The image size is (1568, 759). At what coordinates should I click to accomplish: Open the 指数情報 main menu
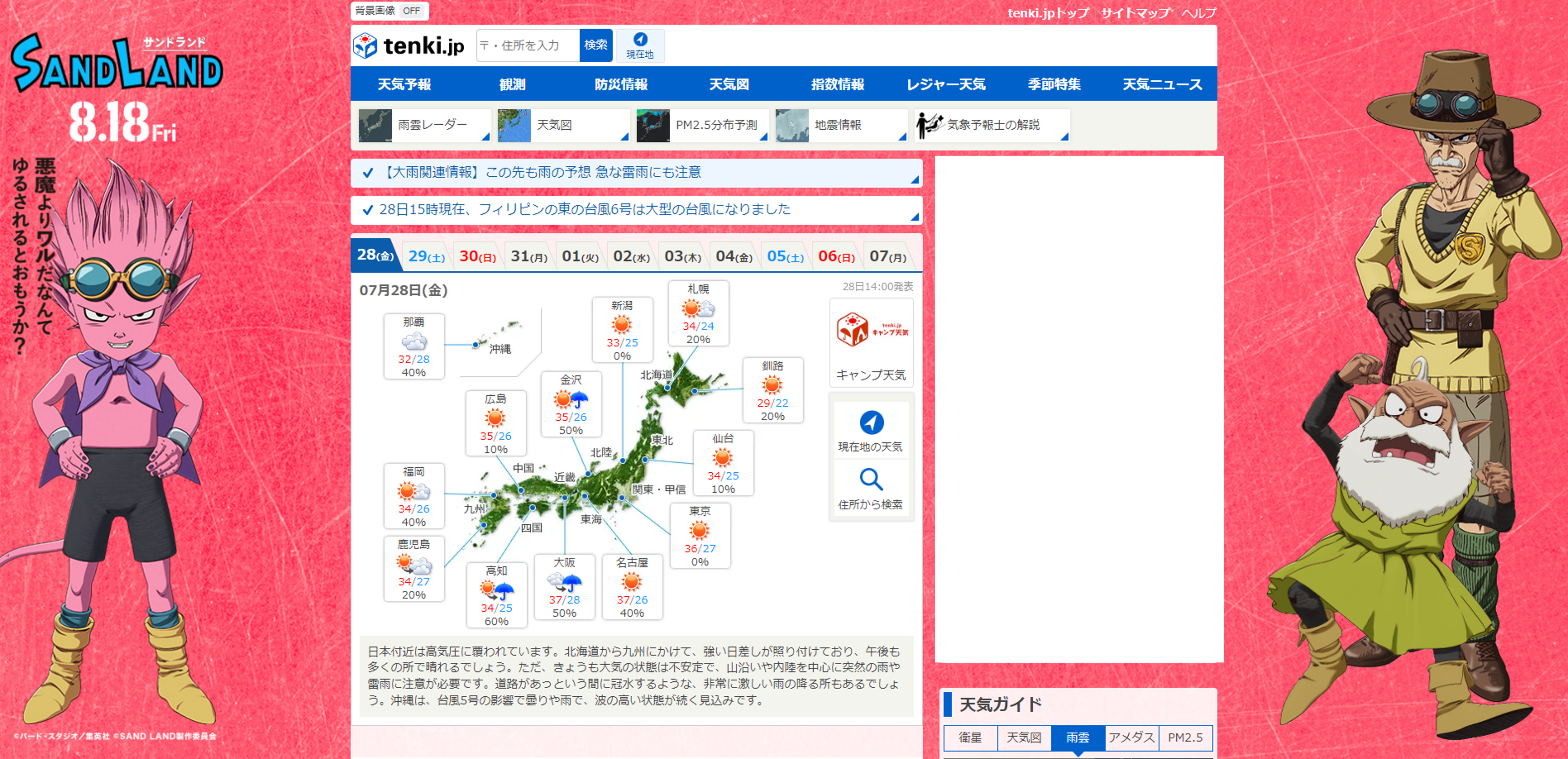[x=837, y=84]
